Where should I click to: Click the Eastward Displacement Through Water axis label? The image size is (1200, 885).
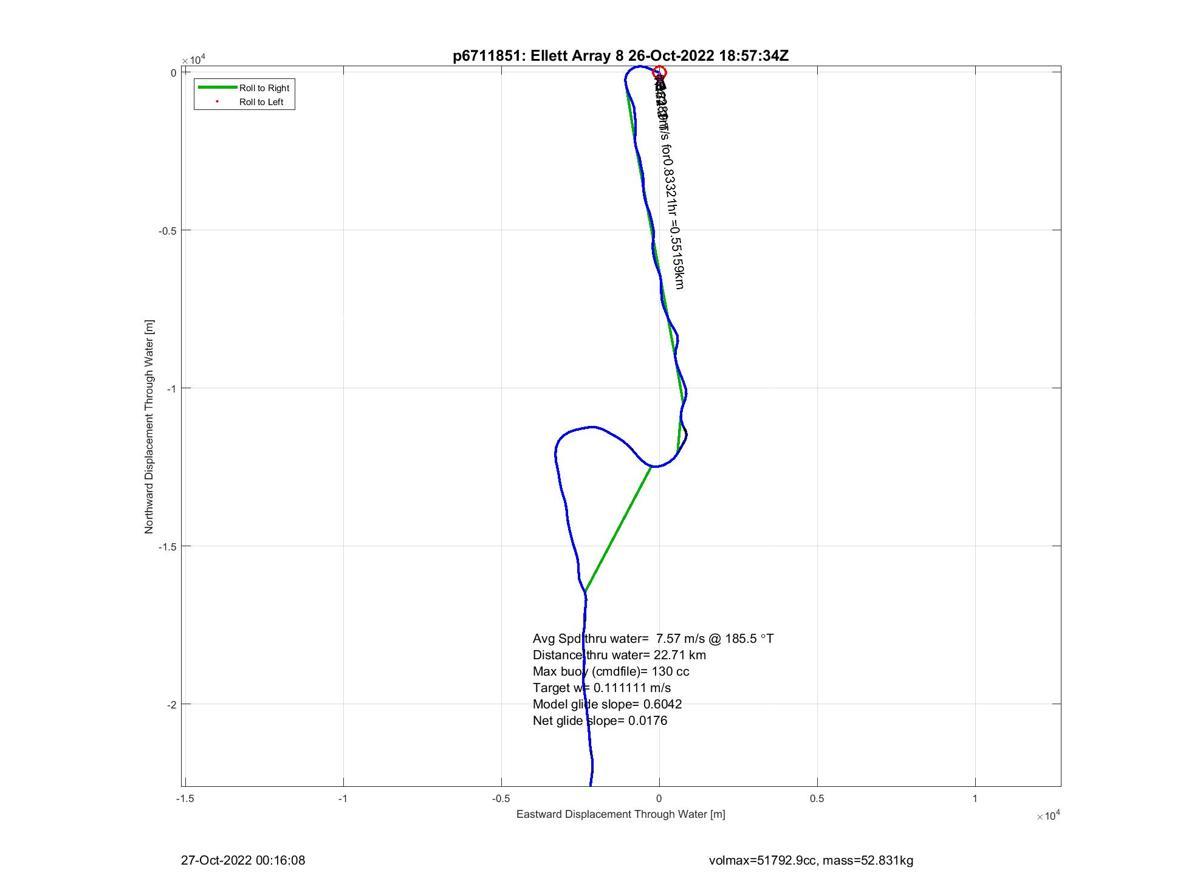tap(621, 814)
